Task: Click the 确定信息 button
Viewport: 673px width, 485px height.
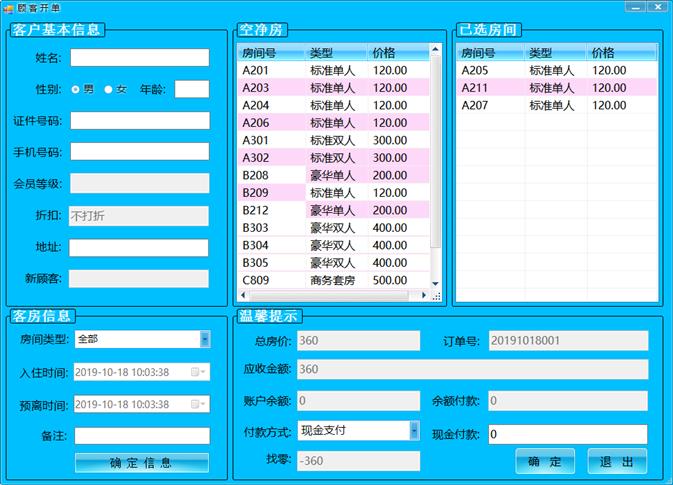Action: [x=141, y=463]
